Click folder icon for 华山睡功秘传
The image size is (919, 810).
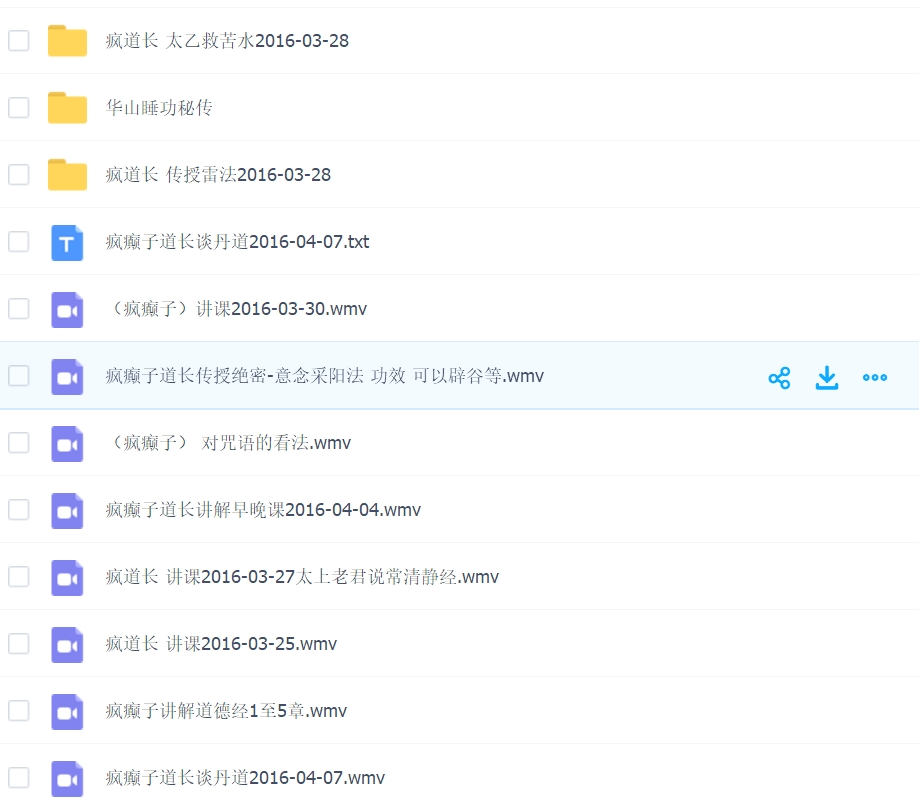(x=68, y=108)
